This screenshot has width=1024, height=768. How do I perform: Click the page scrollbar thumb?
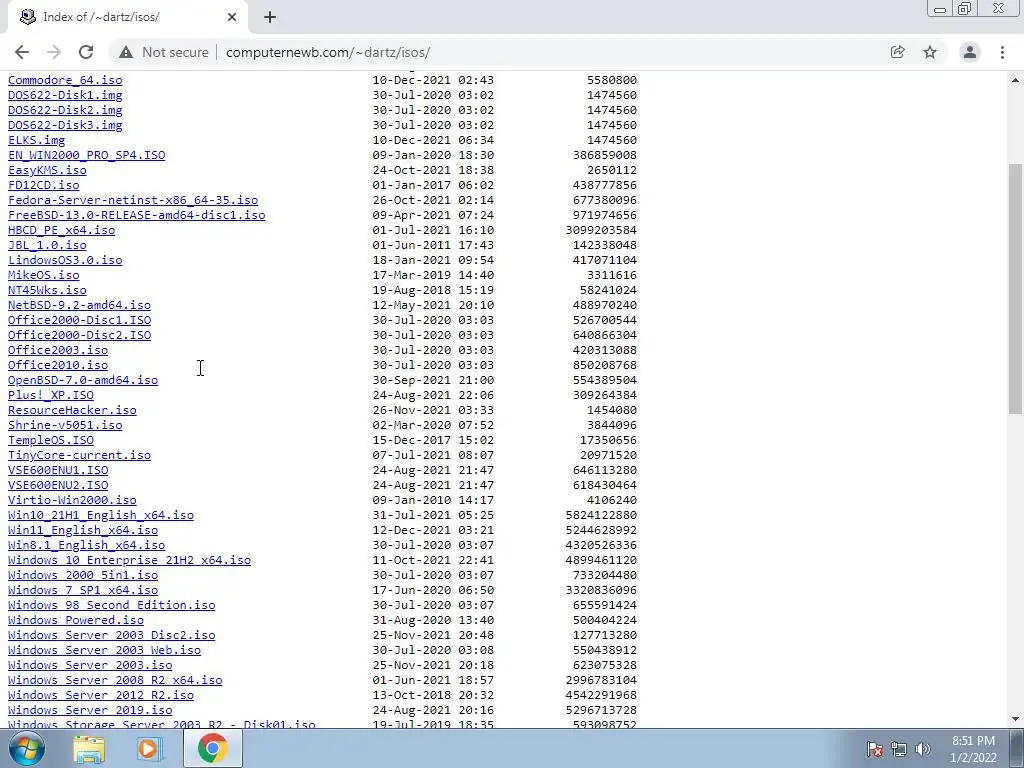(1015, 288)
